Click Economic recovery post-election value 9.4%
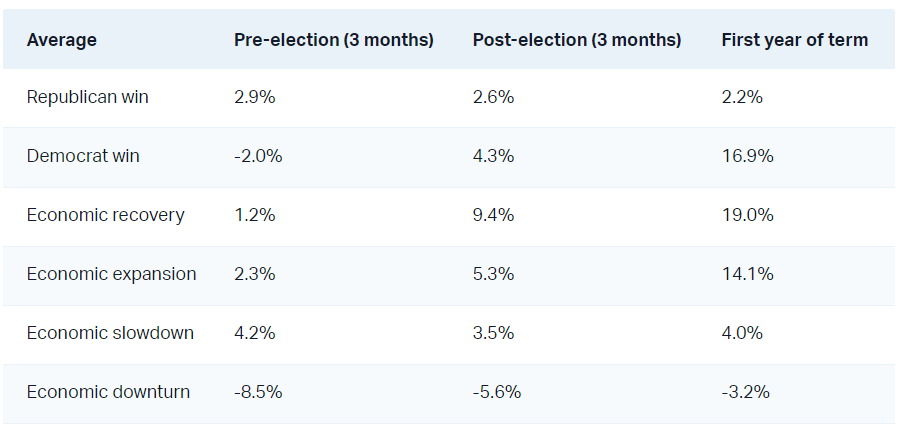The width and height of the screenshot is (902, 434). coord(493,215)
